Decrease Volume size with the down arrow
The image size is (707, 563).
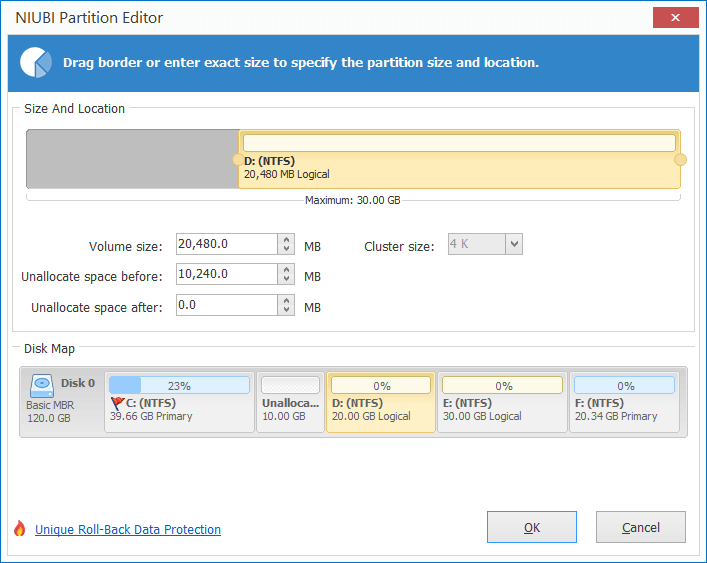pyautogui.click(x=286, y=249)
